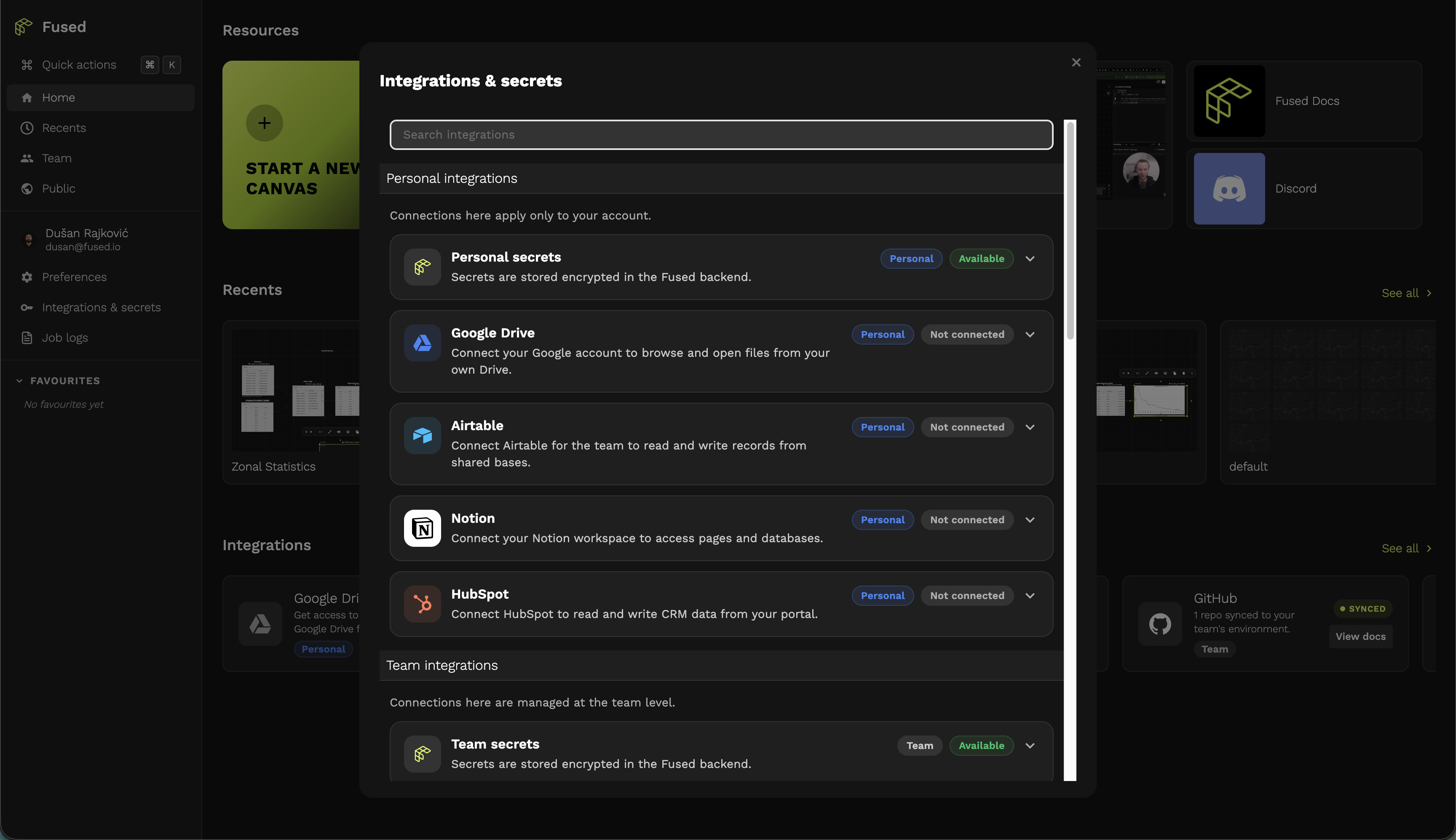
Task: Start a new canvas card
Action: pos(291,145)
